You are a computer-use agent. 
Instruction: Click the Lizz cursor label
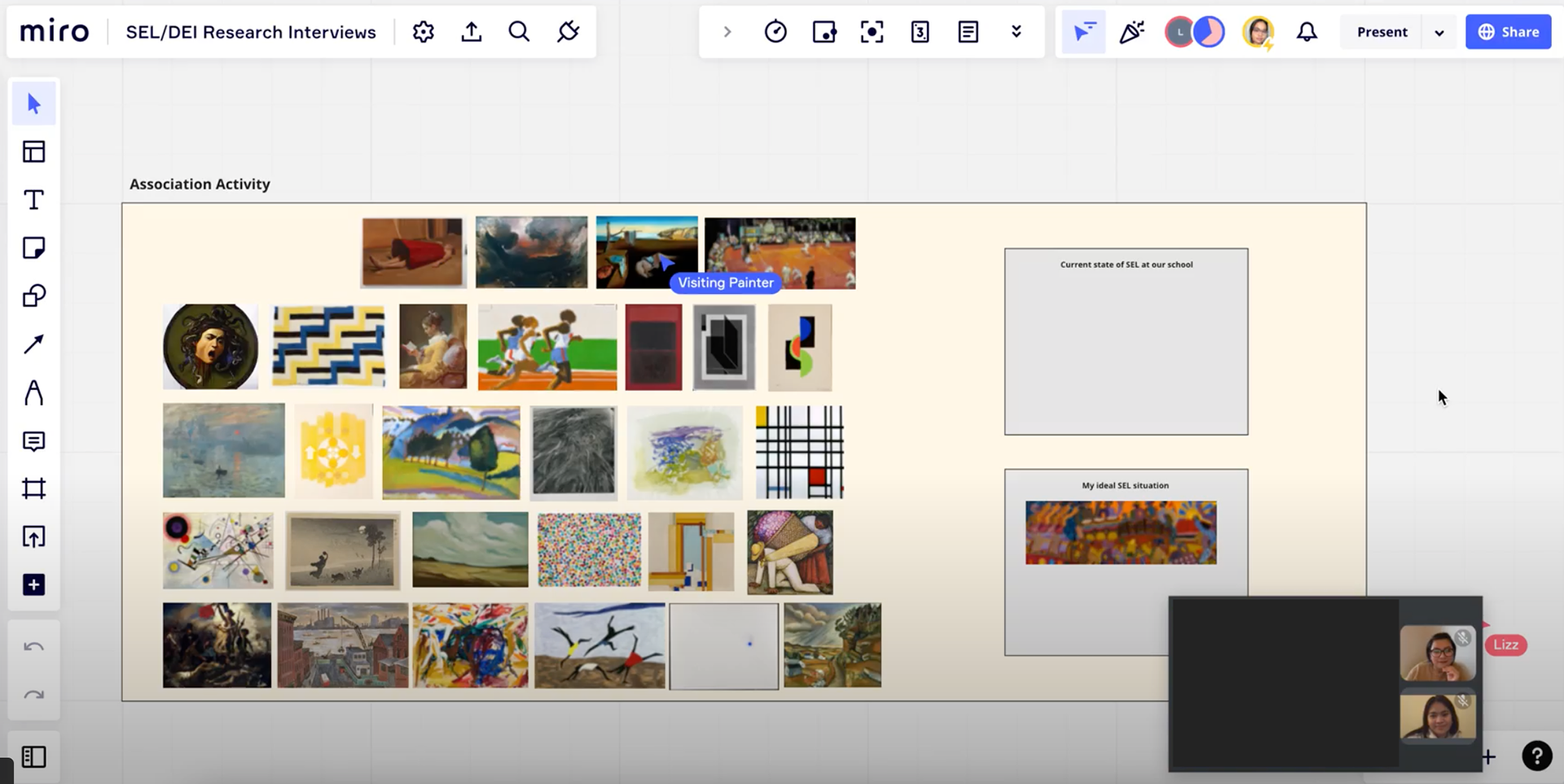click(x=1505, y=645)
